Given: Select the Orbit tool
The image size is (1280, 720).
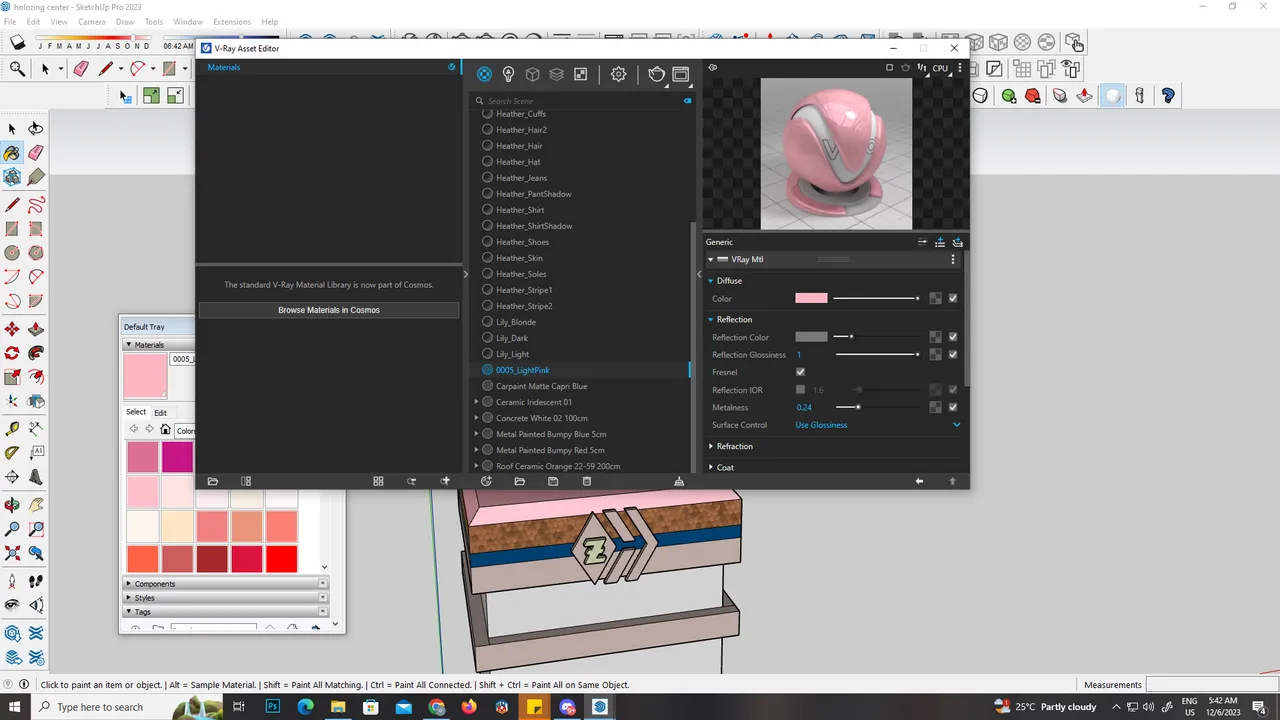Looking at the screenshot, I should 12,505.
